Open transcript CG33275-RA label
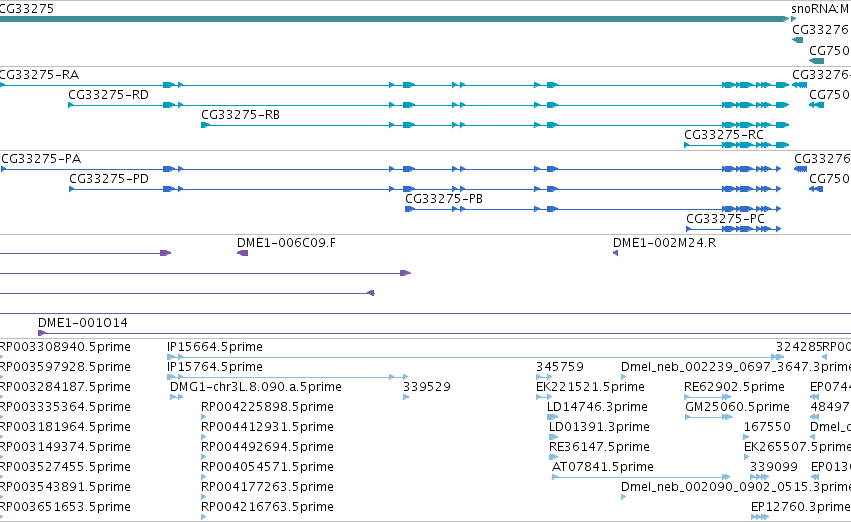This screenshot has width=851, height=522. pyautogui.click(x=39, y=74)
